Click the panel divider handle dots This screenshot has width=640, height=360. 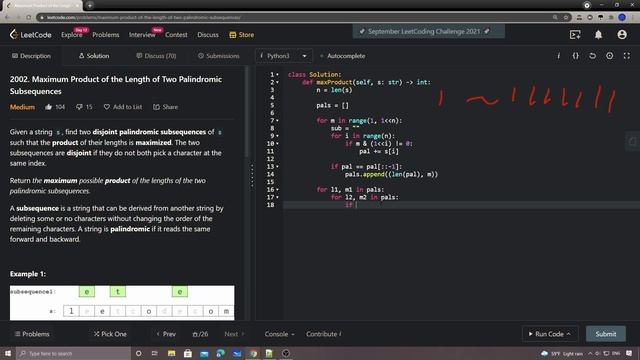tap(252, 176)
